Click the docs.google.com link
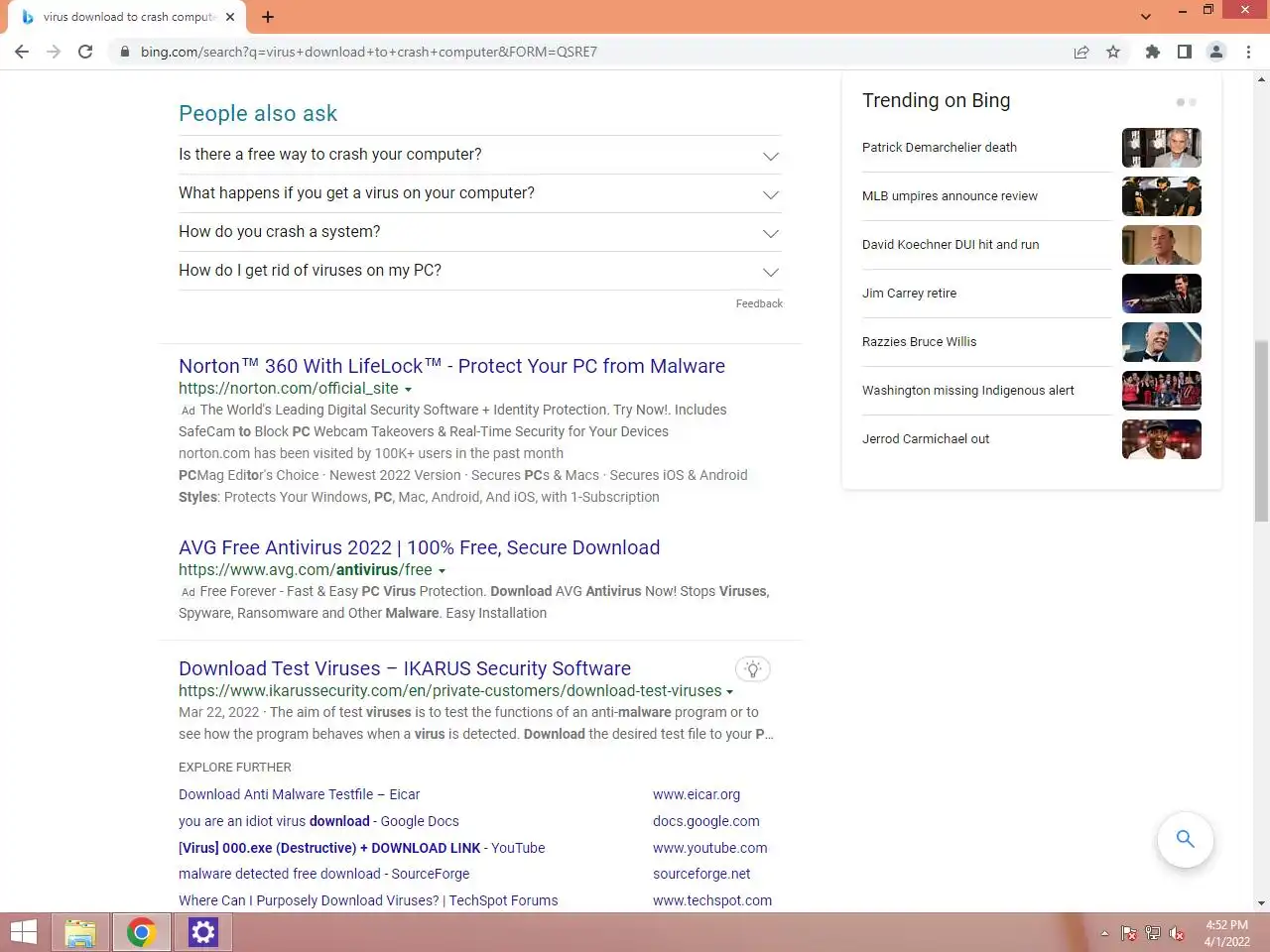The width and height of the screenshot is (1270, 952). click(706, 821)
